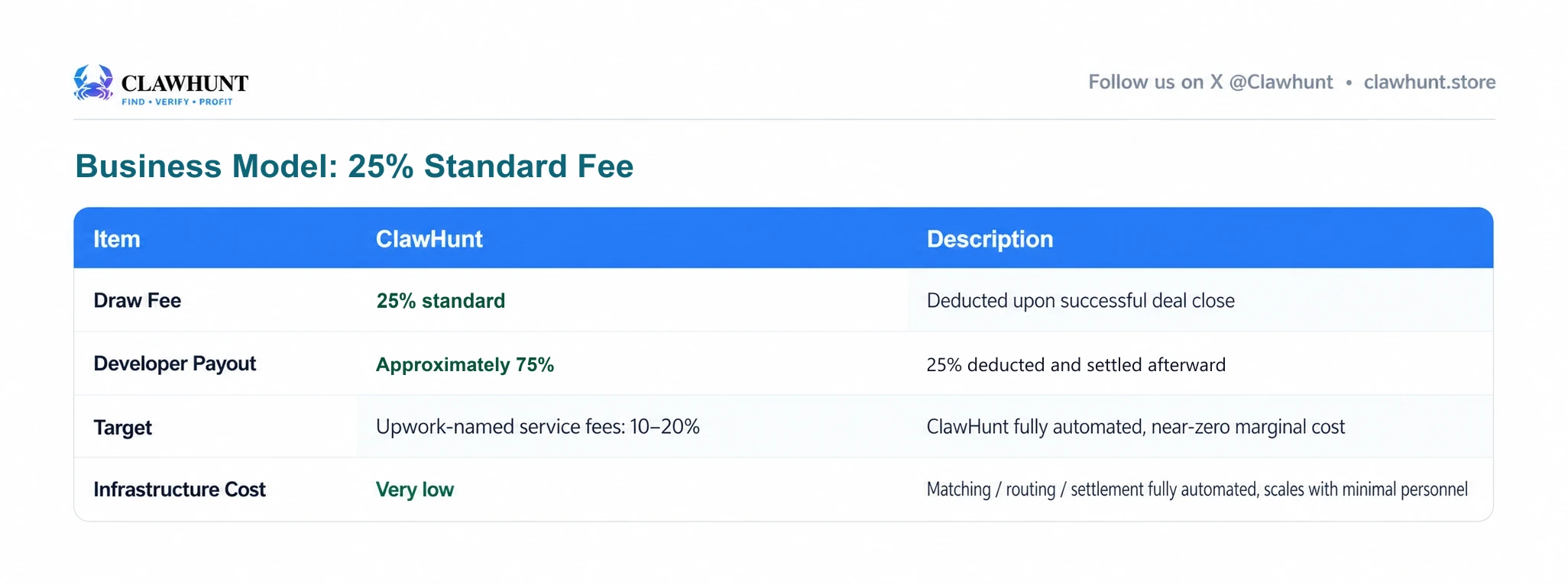Select the Target row label
Viewport: 1568px width, 585px height.
point(123,428)
